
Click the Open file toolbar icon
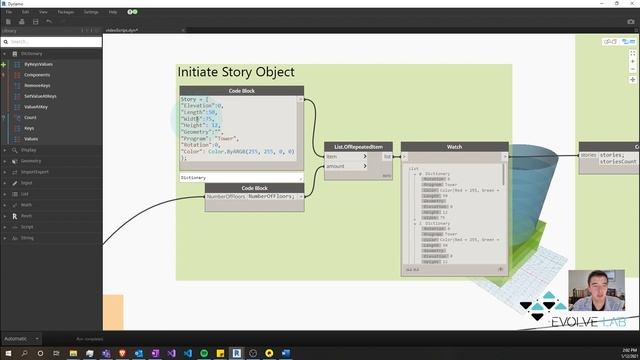(22, 22)
